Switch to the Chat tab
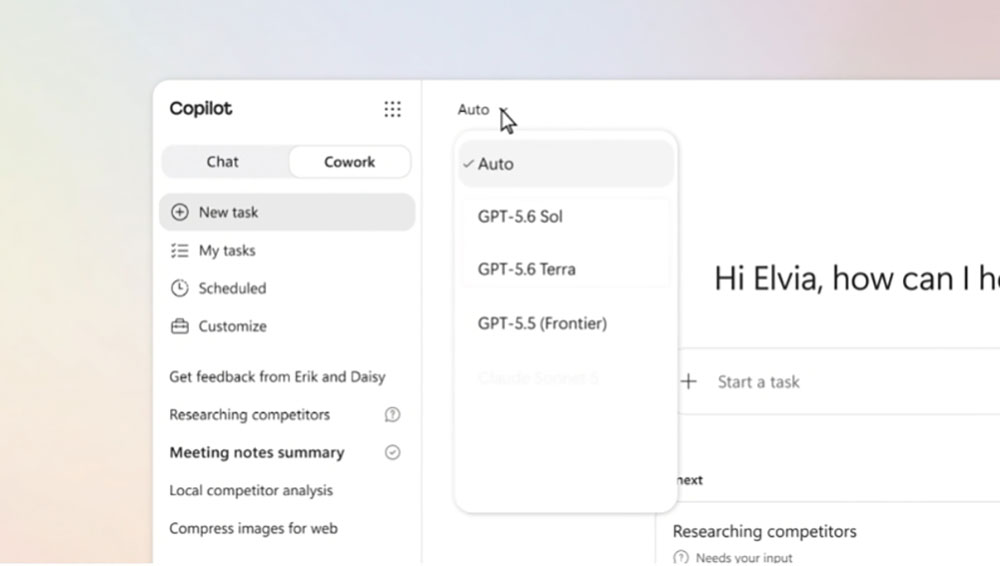The image size is (1000, 566). click(223, 162)
